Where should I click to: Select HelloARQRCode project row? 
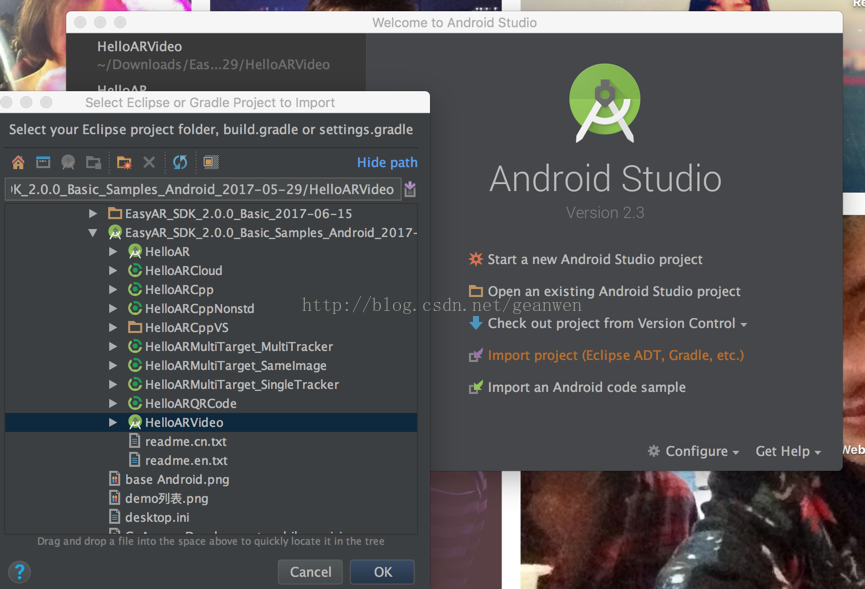(x=190, y=403)
